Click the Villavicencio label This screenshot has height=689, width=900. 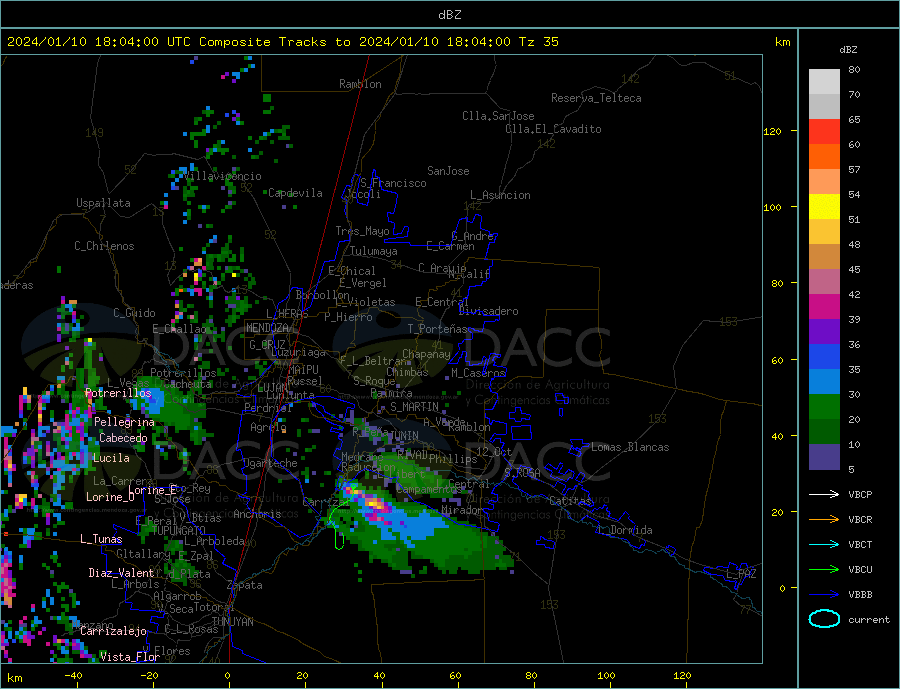tap(224, 176)
